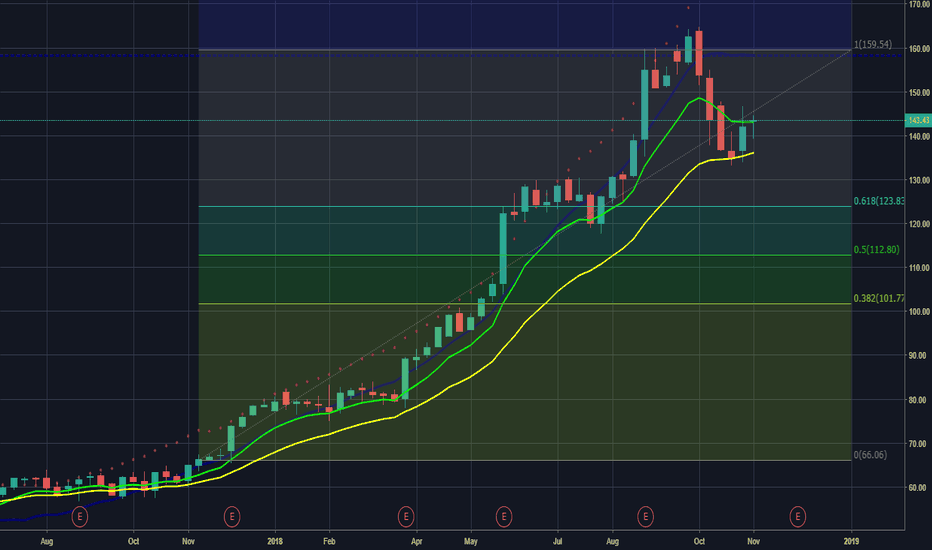The image size is (932, 550).
Task: Click the 70.00 price axis label
Action: pyautogui.click(x=919, y=444)
